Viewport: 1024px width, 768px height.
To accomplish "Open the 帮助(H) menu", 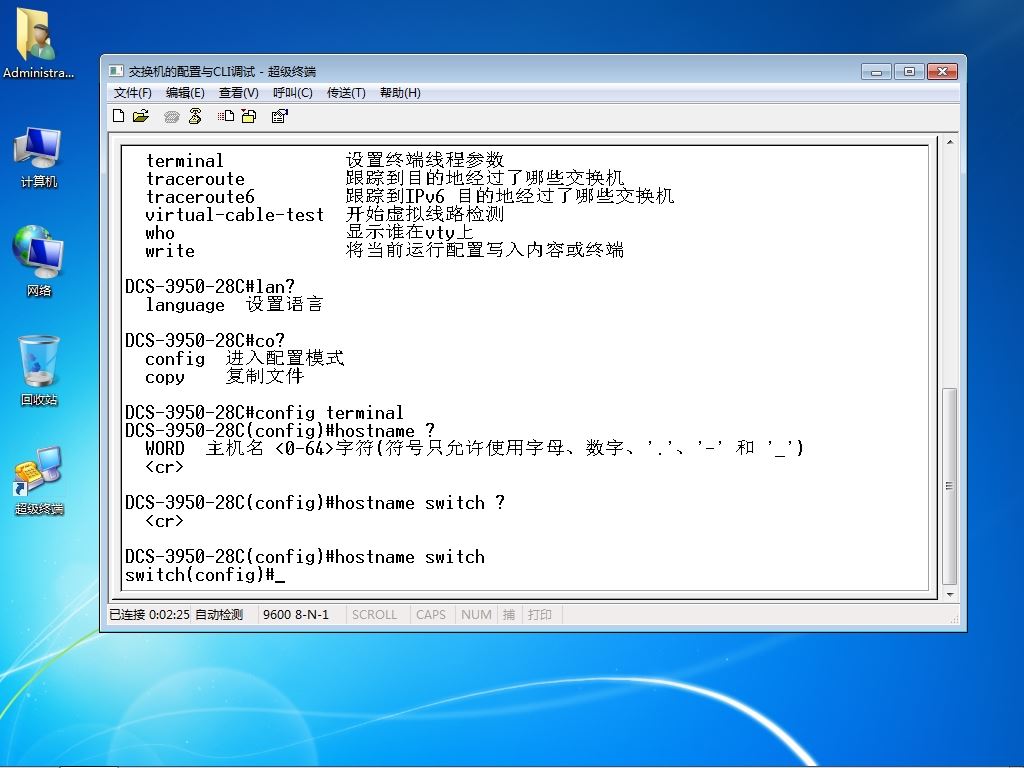I will pyautogui.click(x=400, y=93).
